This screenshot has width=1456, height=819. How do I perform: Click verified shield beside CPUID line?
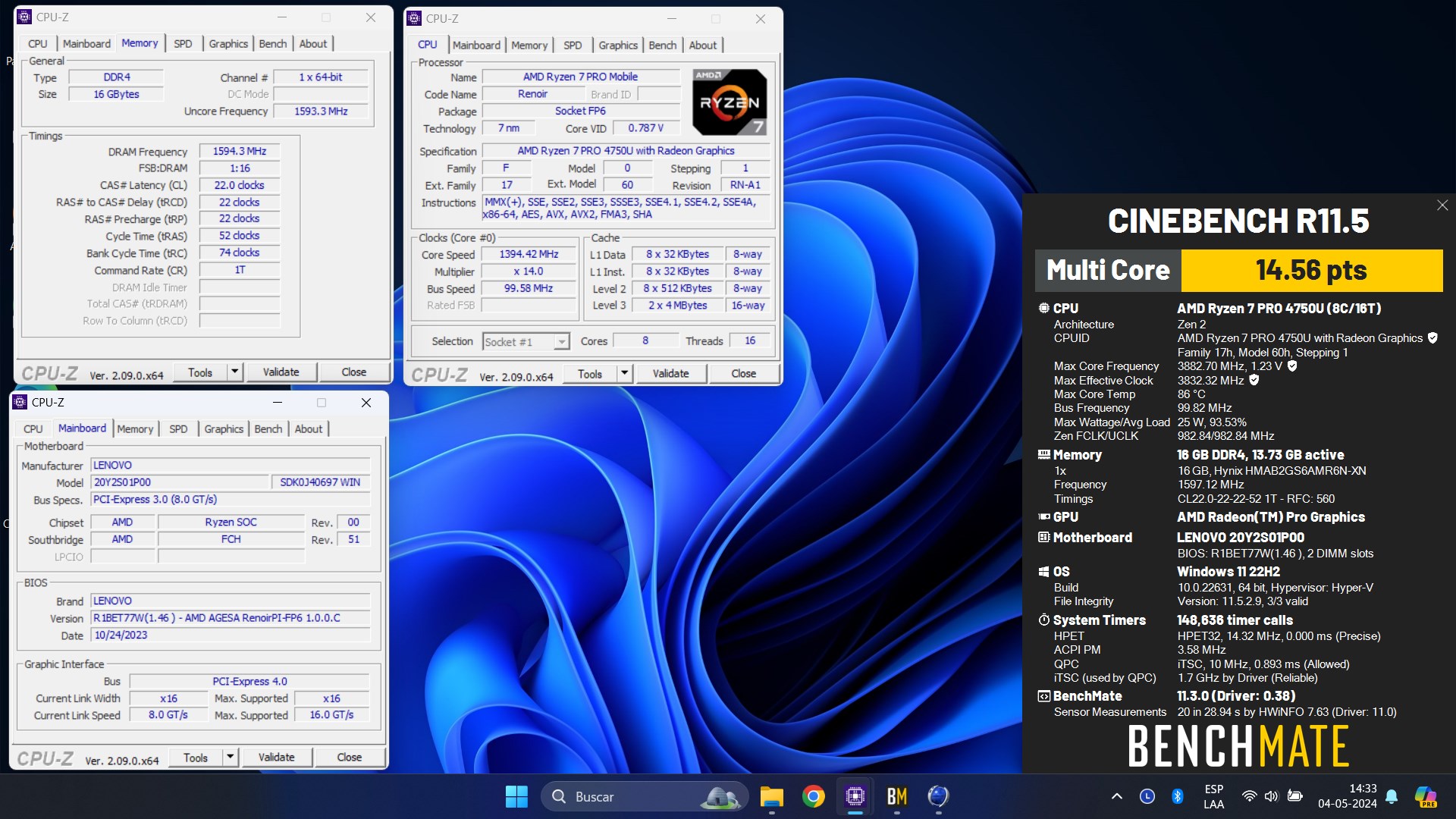(x=1432, y=338)
